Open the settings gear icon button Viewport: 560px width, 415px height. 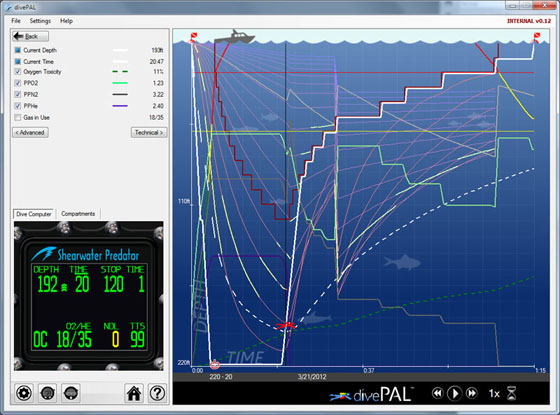click(24, 393)
